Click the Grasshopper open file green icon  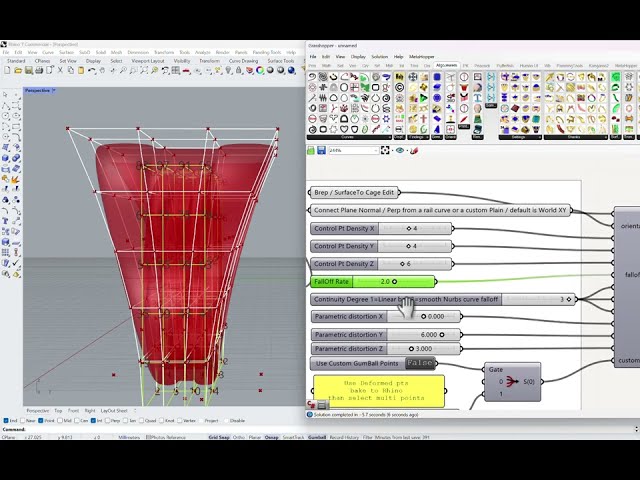tap(311, 150)
